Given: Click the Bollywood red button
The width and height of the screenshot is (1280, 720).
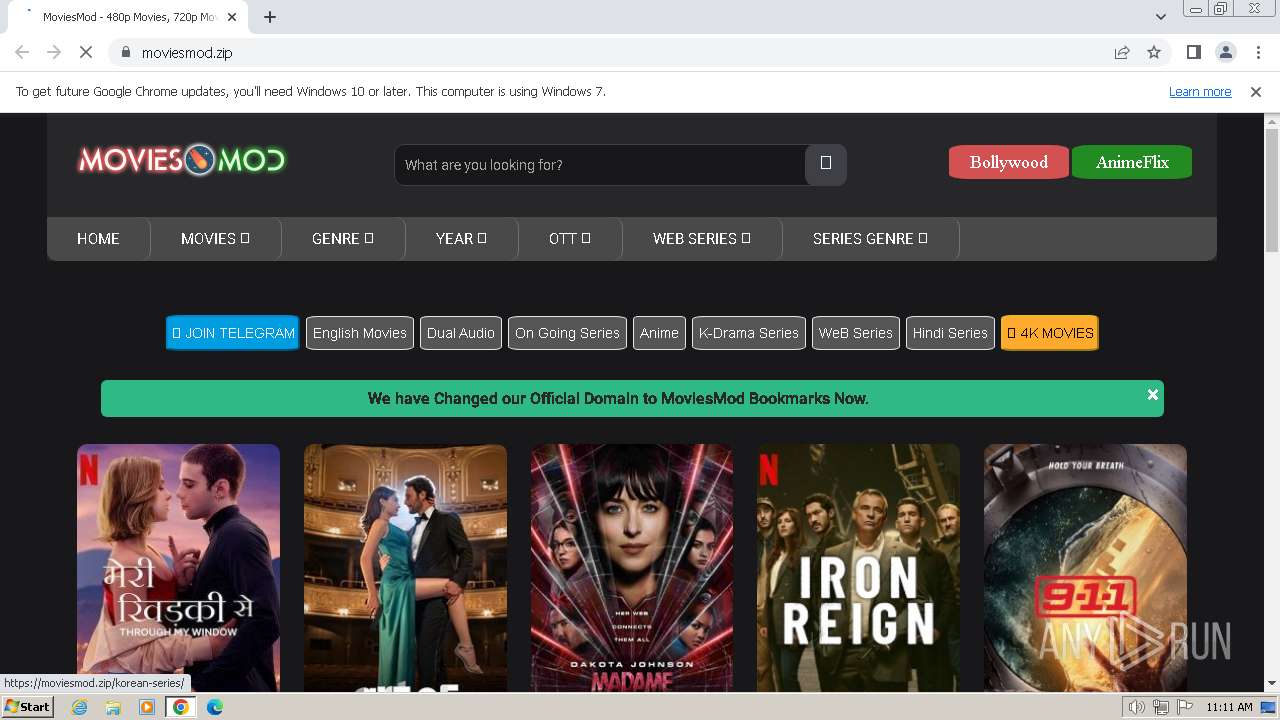Looking at the screenshot, I should tap(1008, 162).
